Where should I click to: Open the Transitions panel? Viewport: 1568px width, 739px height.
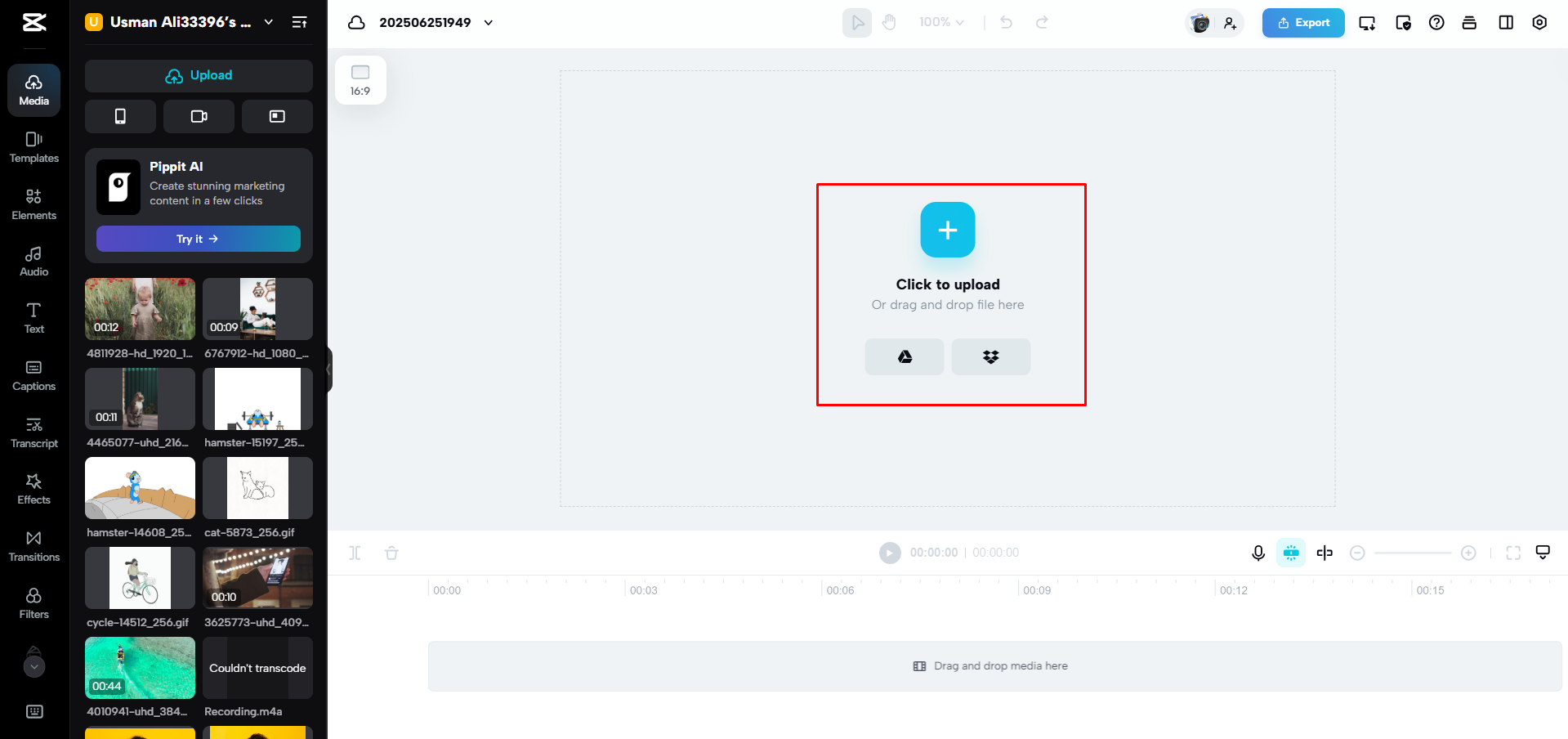pyautogui.click(x=34, y=547)
